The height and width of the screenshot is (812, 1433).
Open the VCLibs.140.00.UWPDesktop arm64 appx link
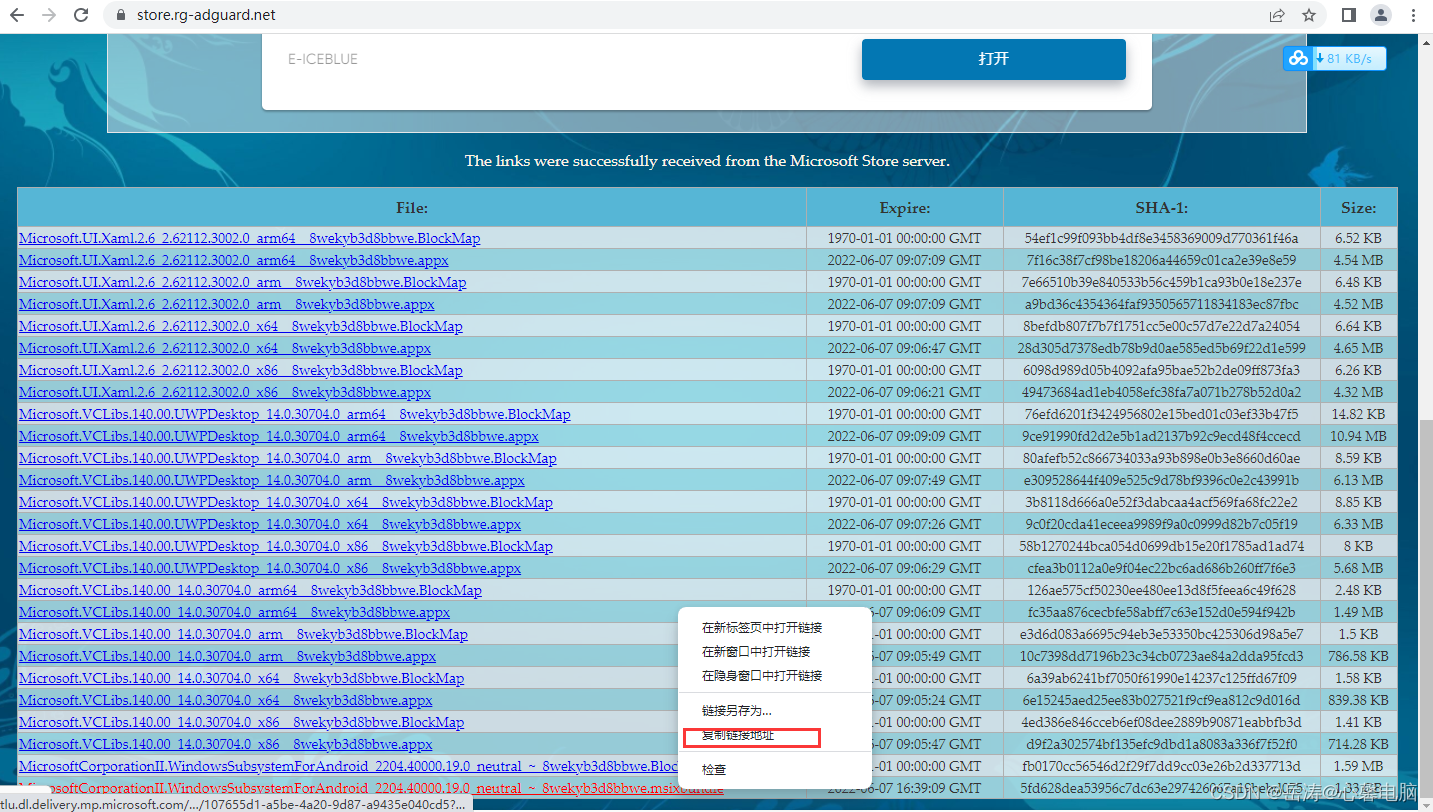click(278, 436)
